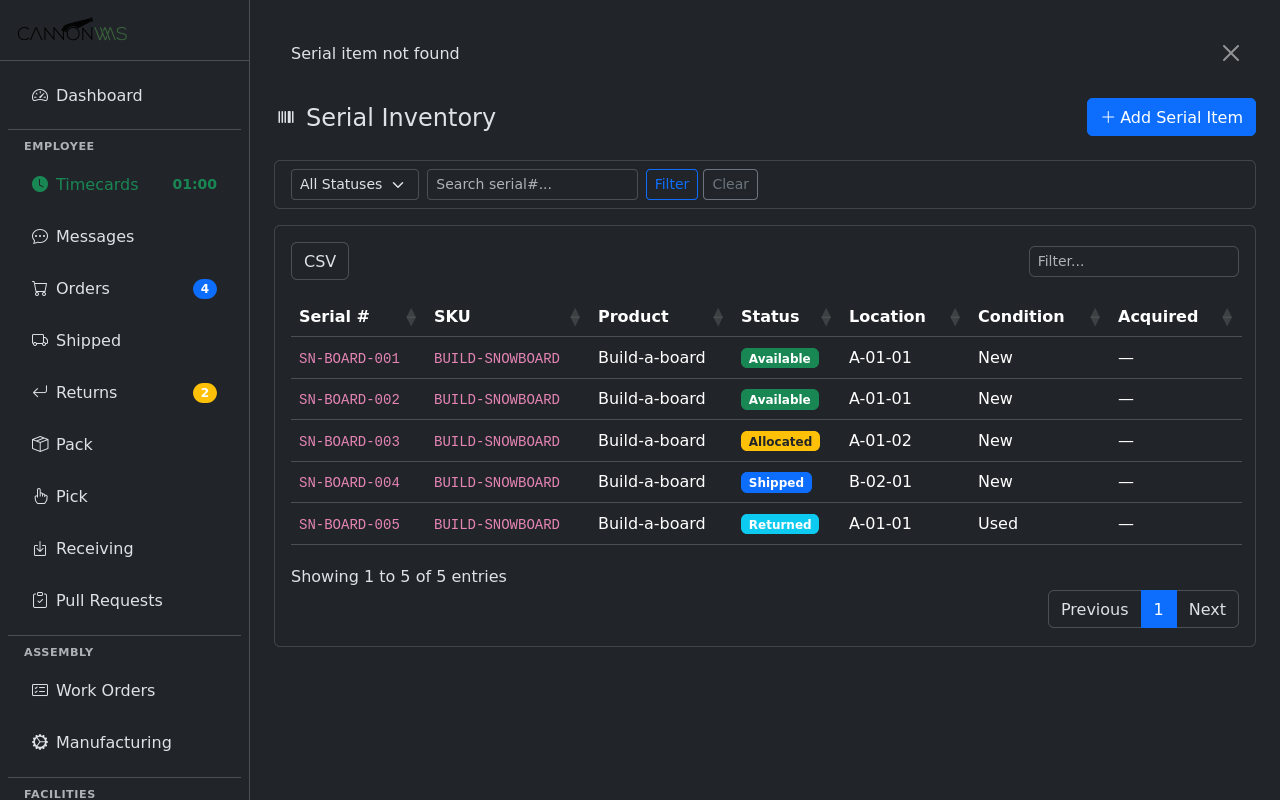Switch to Work Orders in the Assembly section
Screen dimensions: 1280x800
[104, 690]
